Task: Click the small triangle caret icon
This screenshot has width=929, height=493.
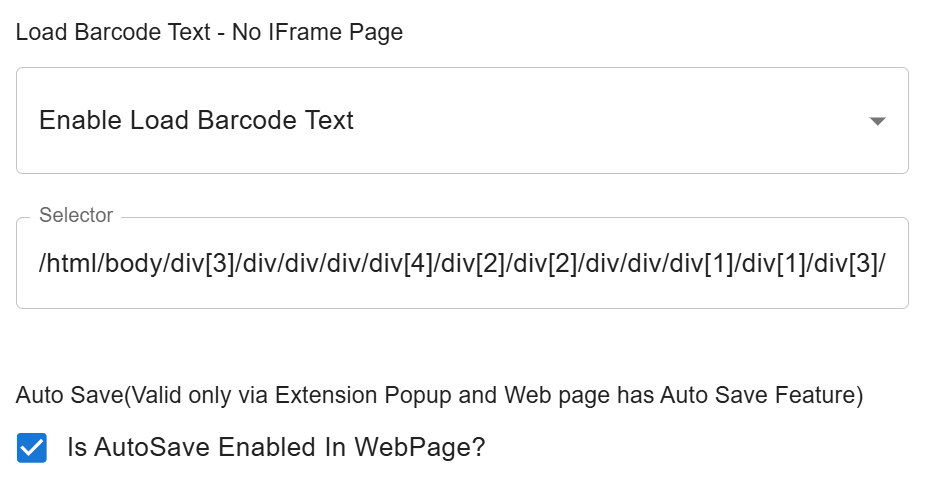Action: click(877, 121)
